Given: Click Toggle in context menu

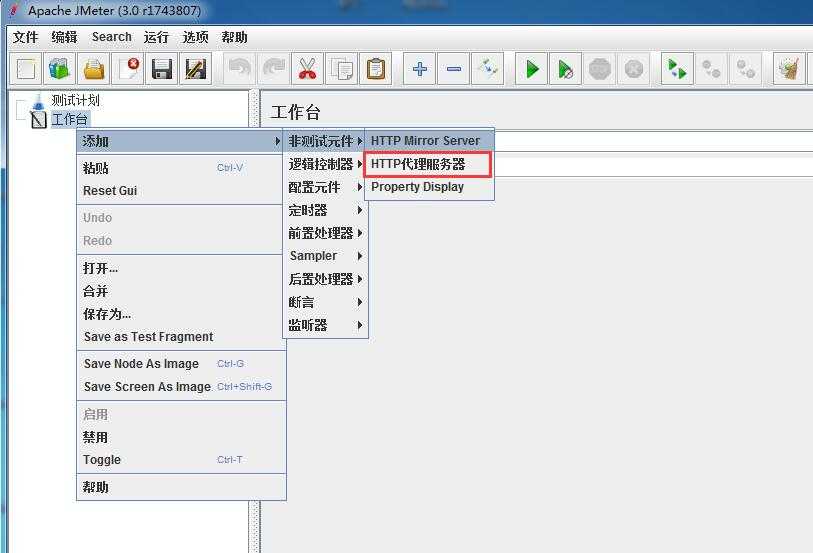Looking at the screenshot, I should (181, 460).
